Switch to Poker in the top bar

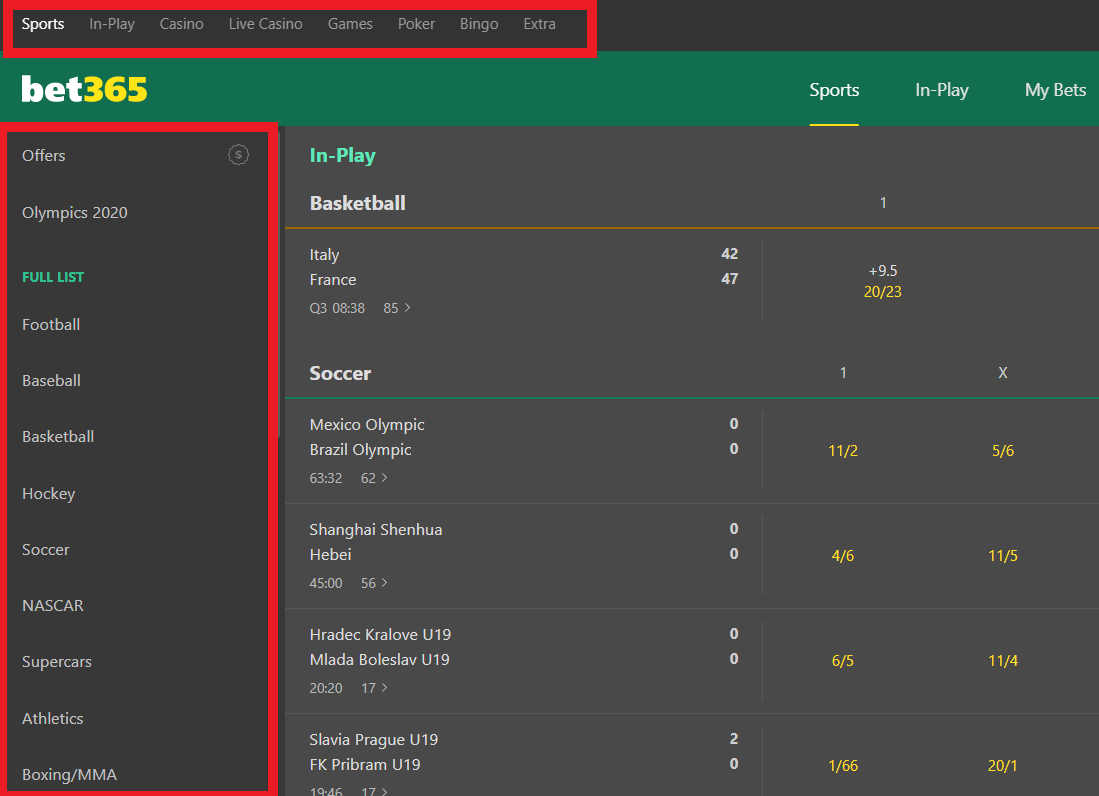pyautogui.click(x=416, y=24)
